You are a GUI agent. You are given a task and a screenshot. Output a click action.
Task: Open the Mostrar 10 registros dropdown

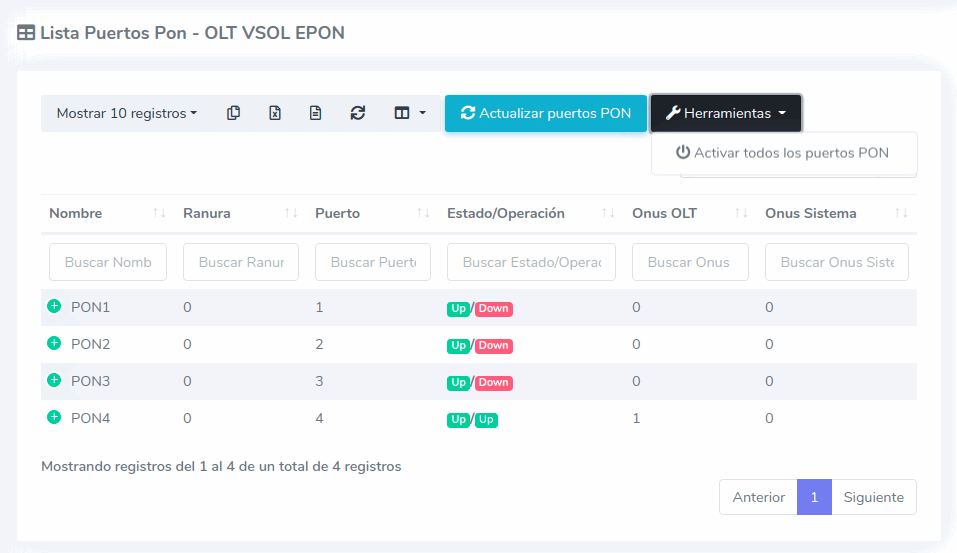click(x=126, y=113)
